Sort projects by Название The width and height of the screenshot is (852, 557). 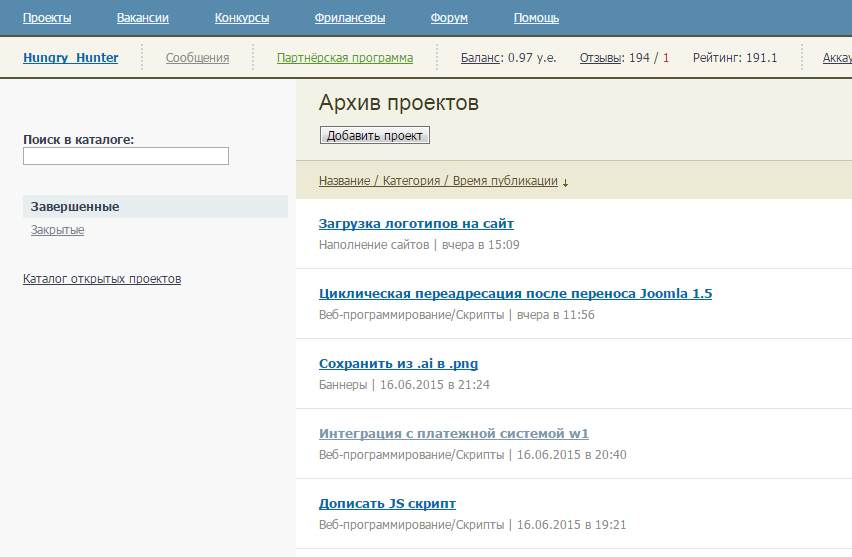(344, 181)
